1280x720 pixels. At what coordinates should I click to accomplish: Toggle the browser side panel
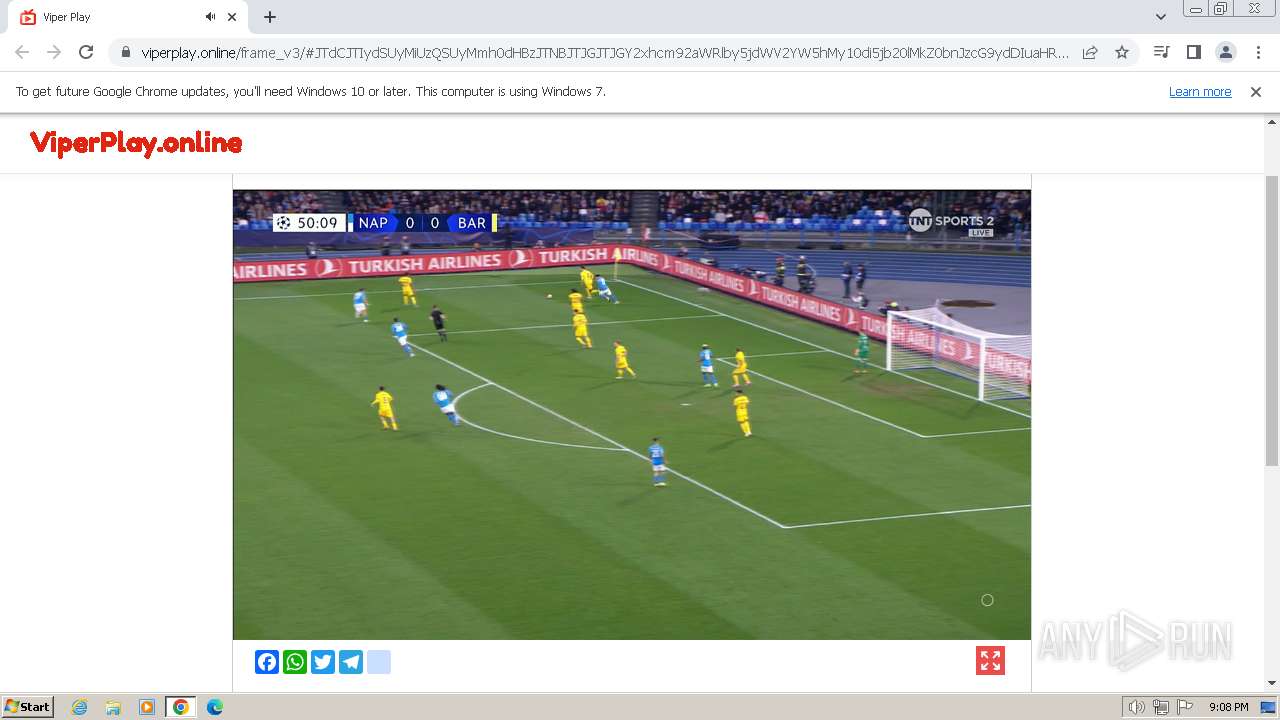(1193, 52)
